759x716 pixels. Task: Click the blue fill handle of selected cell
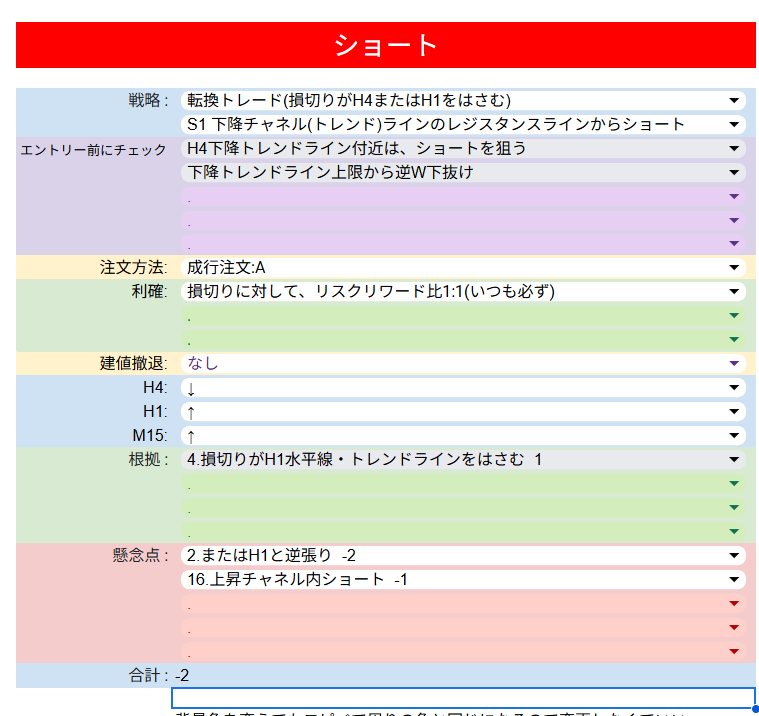[755, 709]
